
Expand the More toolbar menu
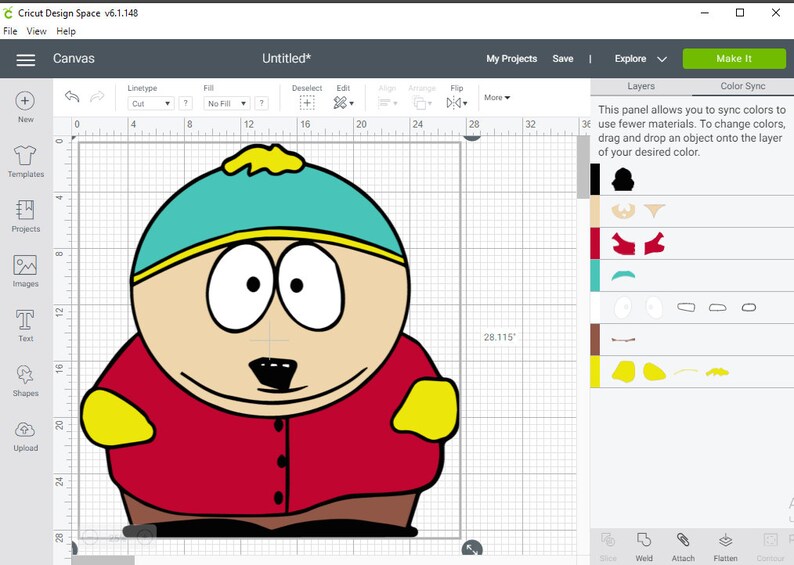point(497,97)
